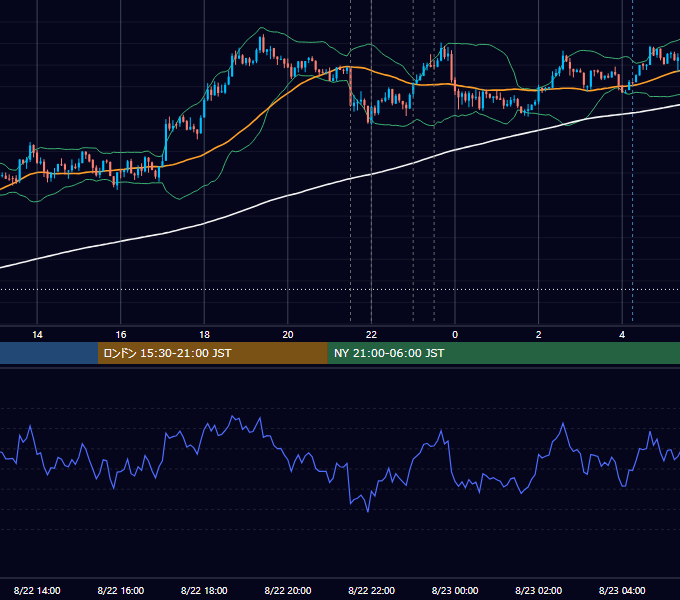Click the hour label 22 on the time axis
The height and width of the screenshot is (600, 680).
coord(371,335)
